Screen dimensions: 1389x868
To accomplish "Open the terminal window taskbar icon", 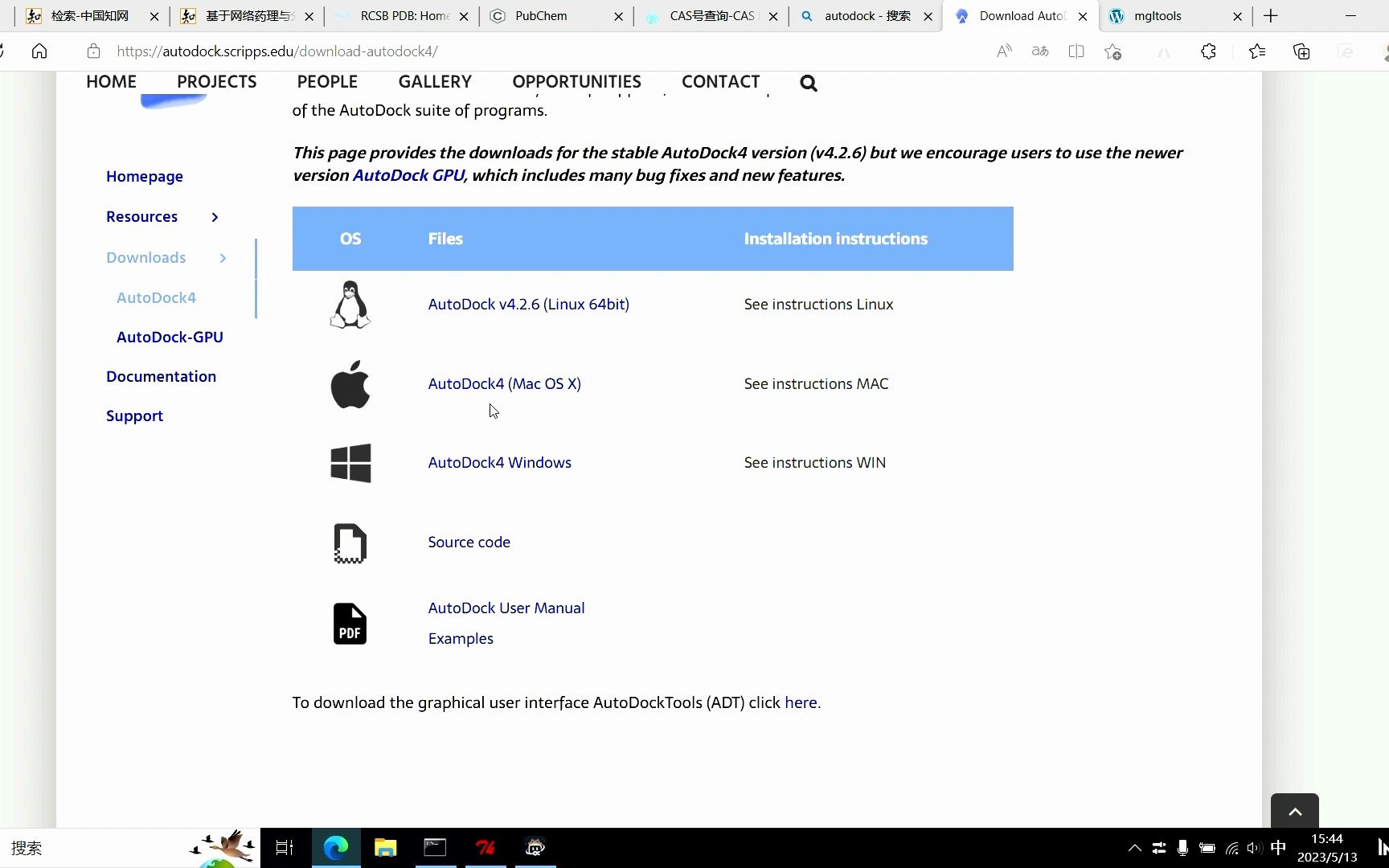I will [435, 848].
